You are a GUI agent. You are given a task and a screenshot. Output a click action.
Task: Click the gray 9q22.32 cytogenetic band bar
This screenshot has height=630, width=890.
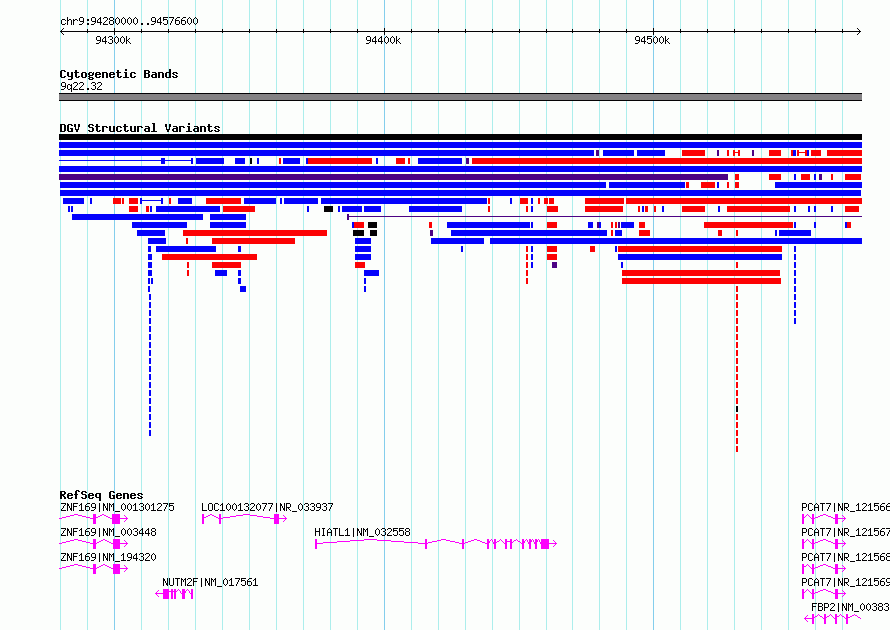(460, 97)
